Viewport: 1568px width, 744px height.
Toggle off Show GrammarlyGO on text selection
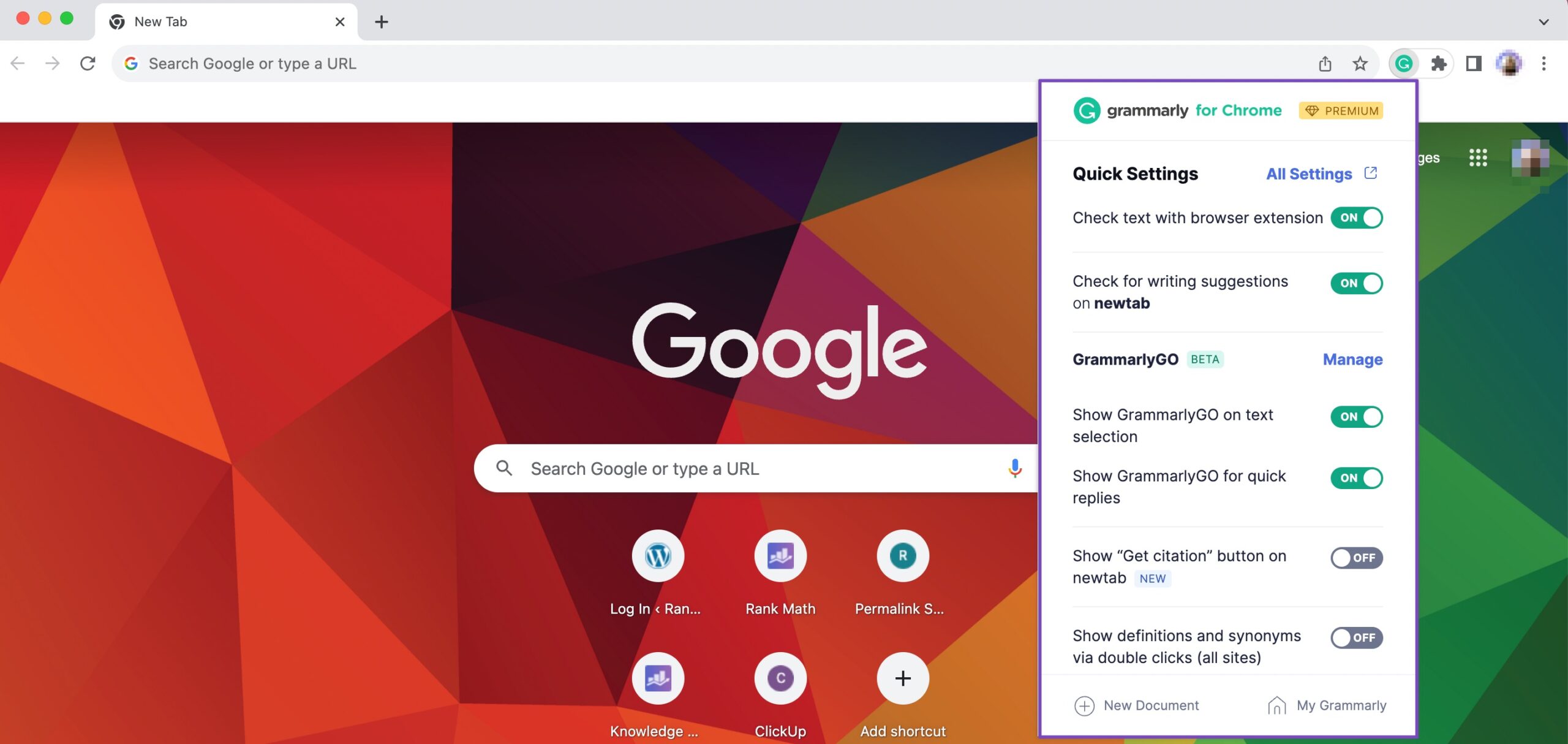(1356, 416)
